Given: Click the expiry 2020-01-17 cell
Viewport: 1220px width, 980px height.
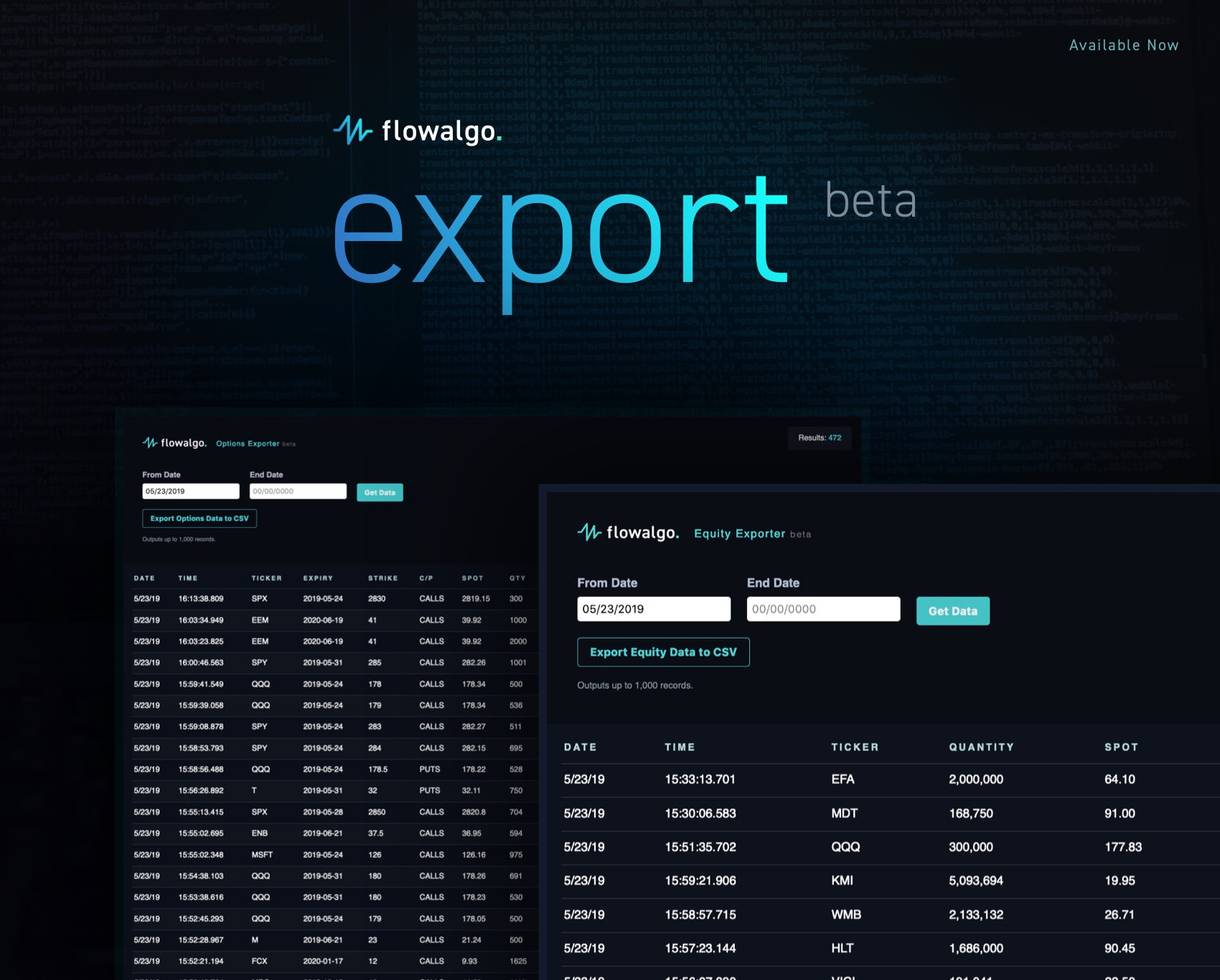Looking at the screenshot, I should [323, 961].
